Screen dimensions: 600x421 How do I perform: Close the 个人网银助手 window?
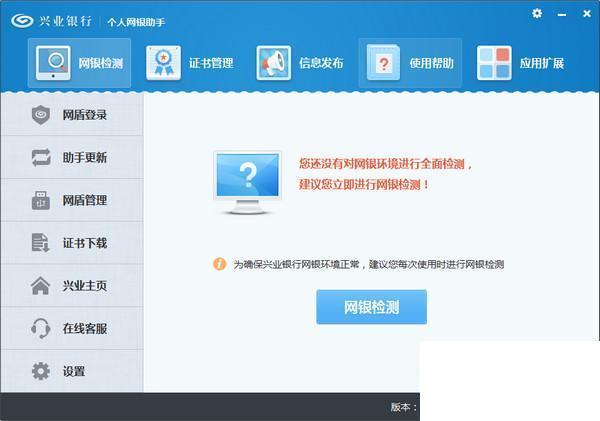pos(587,14)
